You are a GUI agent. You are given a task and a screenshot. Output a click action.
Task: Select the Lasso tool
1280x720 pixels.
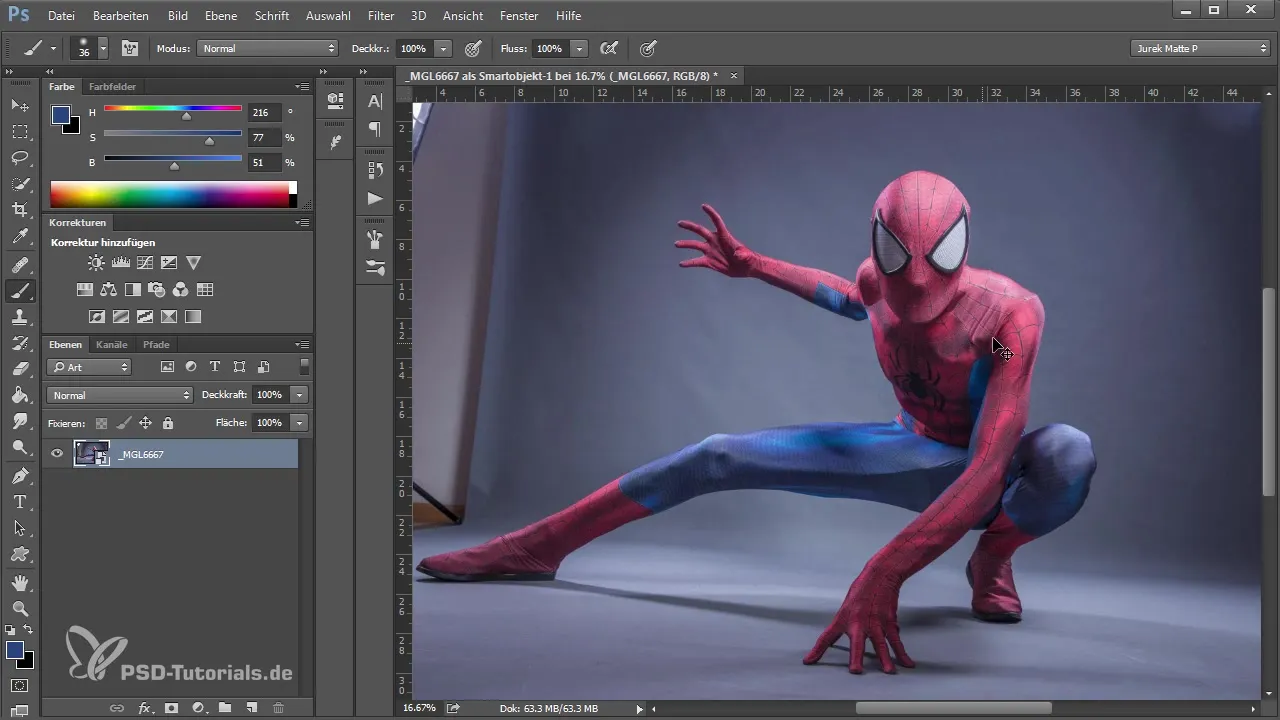(x=20, y=158)
